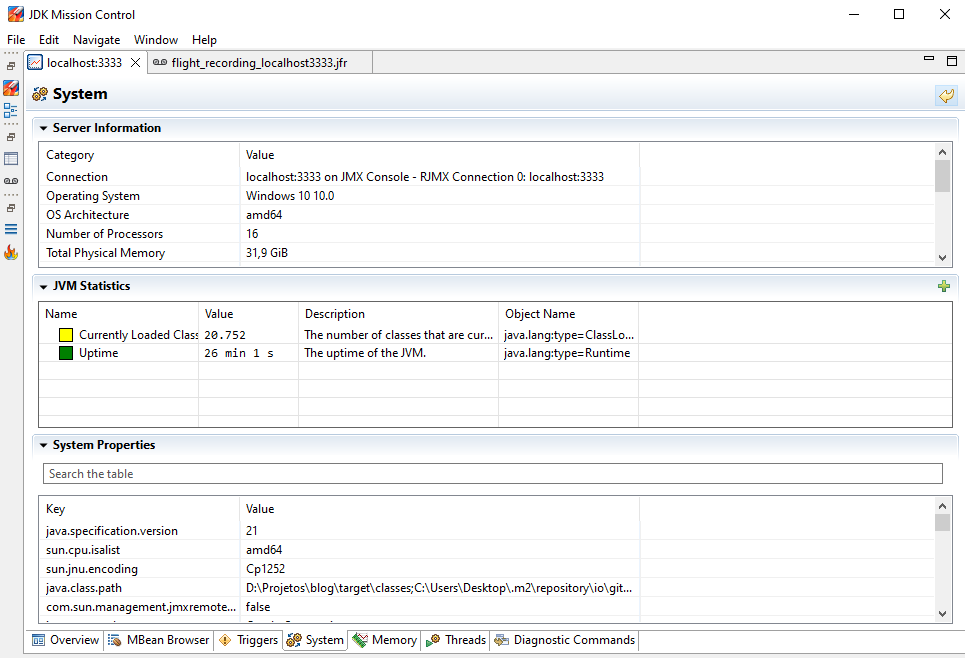This screenshot has width=965, height=658.
Task: Open the Navigate menu
Action: (x=97, y=40)
